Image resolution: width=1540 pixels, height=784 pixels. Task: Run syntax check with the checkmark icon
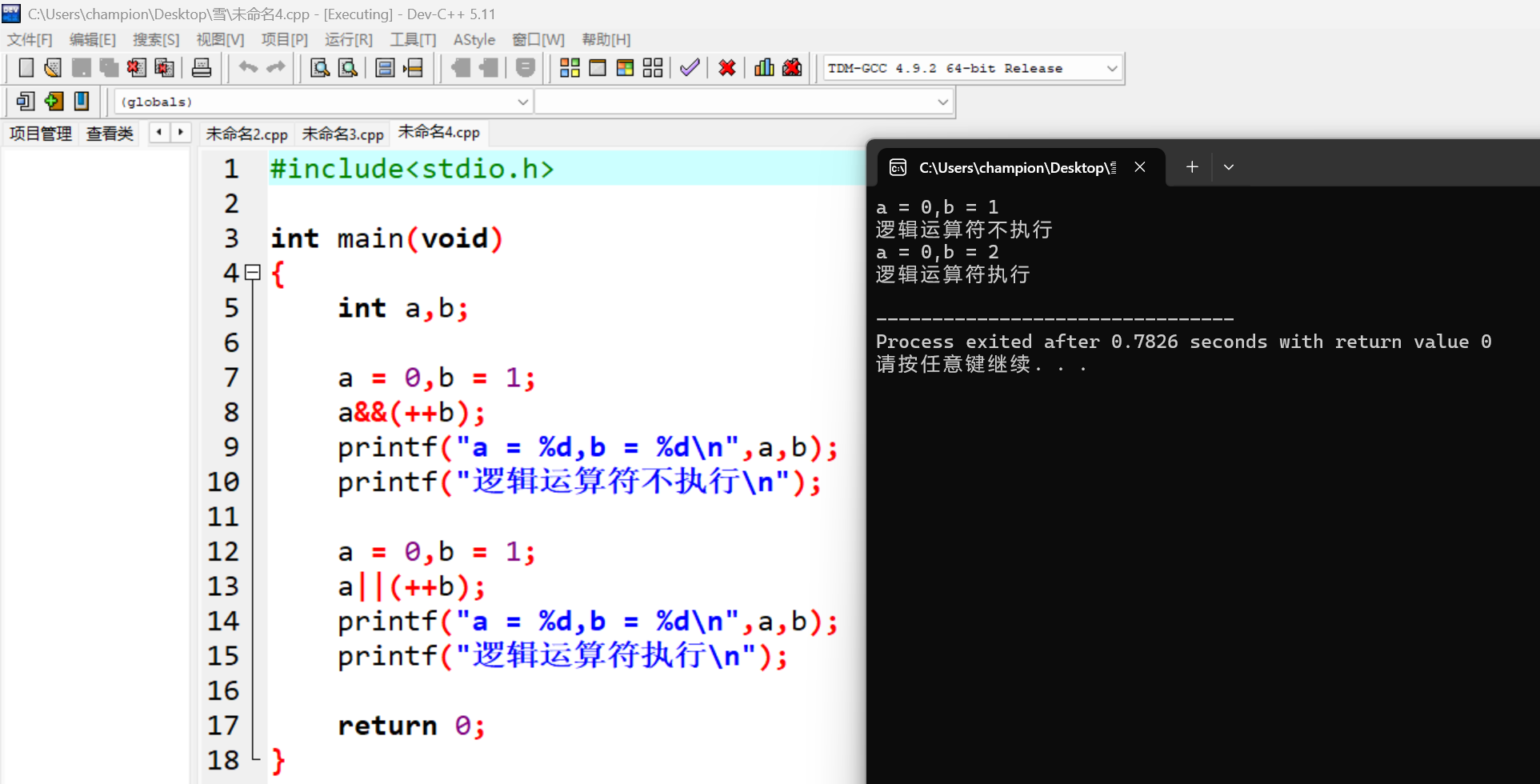[690, 68]
